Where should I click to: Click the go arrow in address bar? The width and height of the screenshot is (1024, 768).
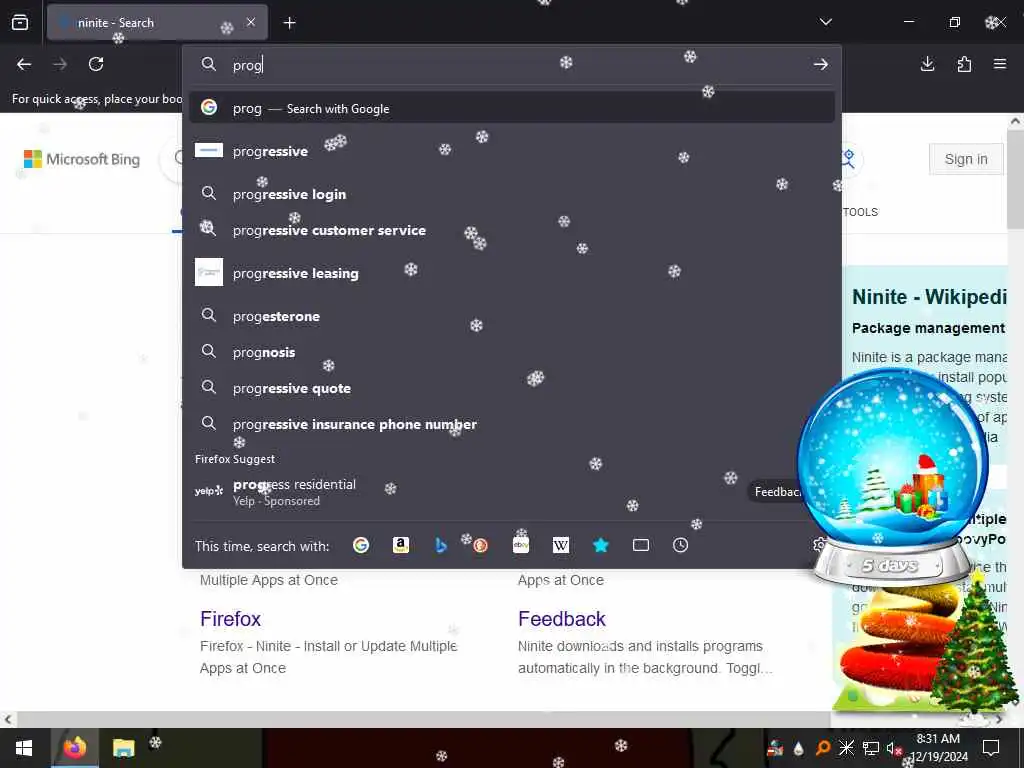[821, 65]
